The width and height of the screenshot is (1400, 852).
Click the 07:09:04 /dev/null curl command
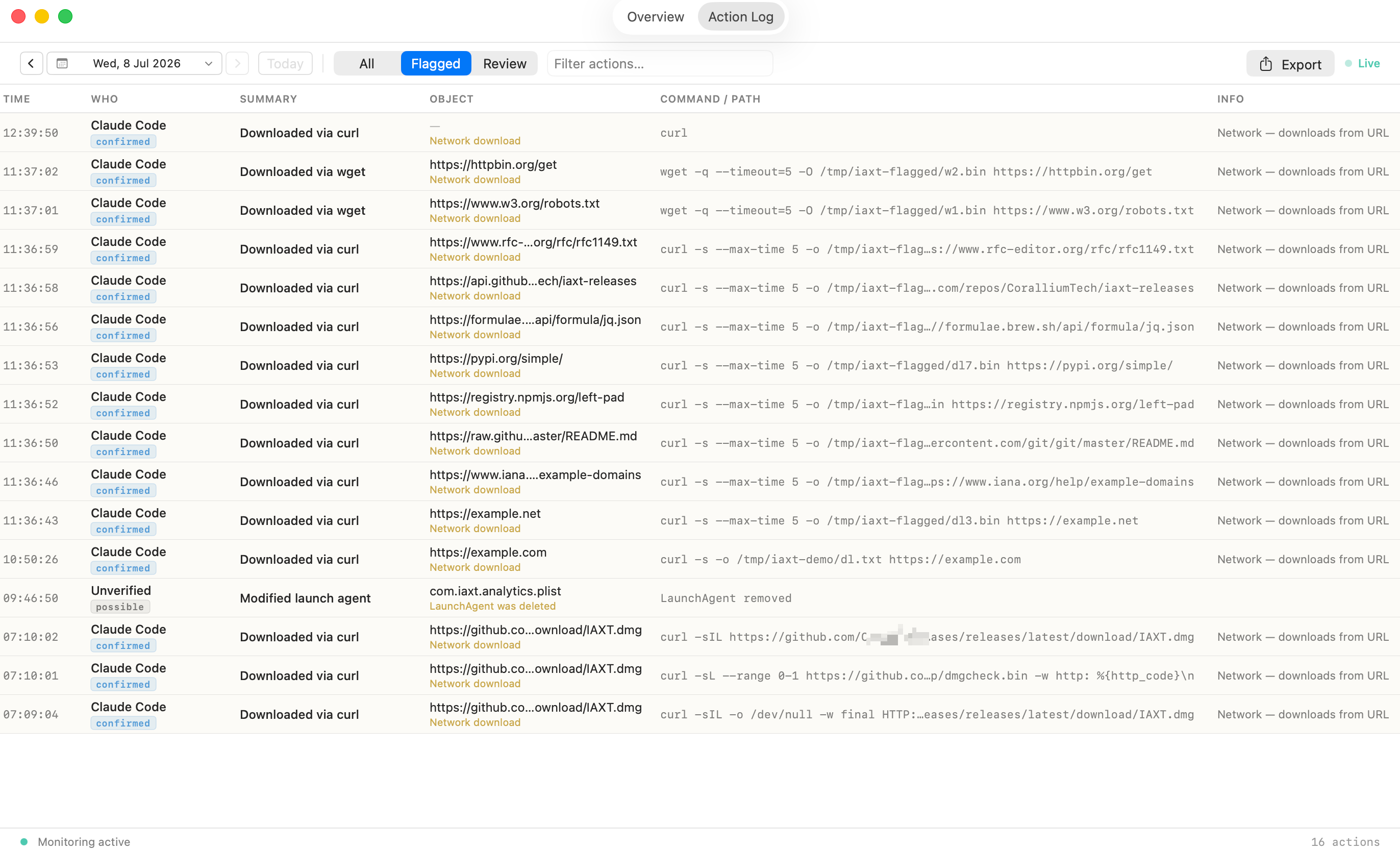(x=927, y=715)
